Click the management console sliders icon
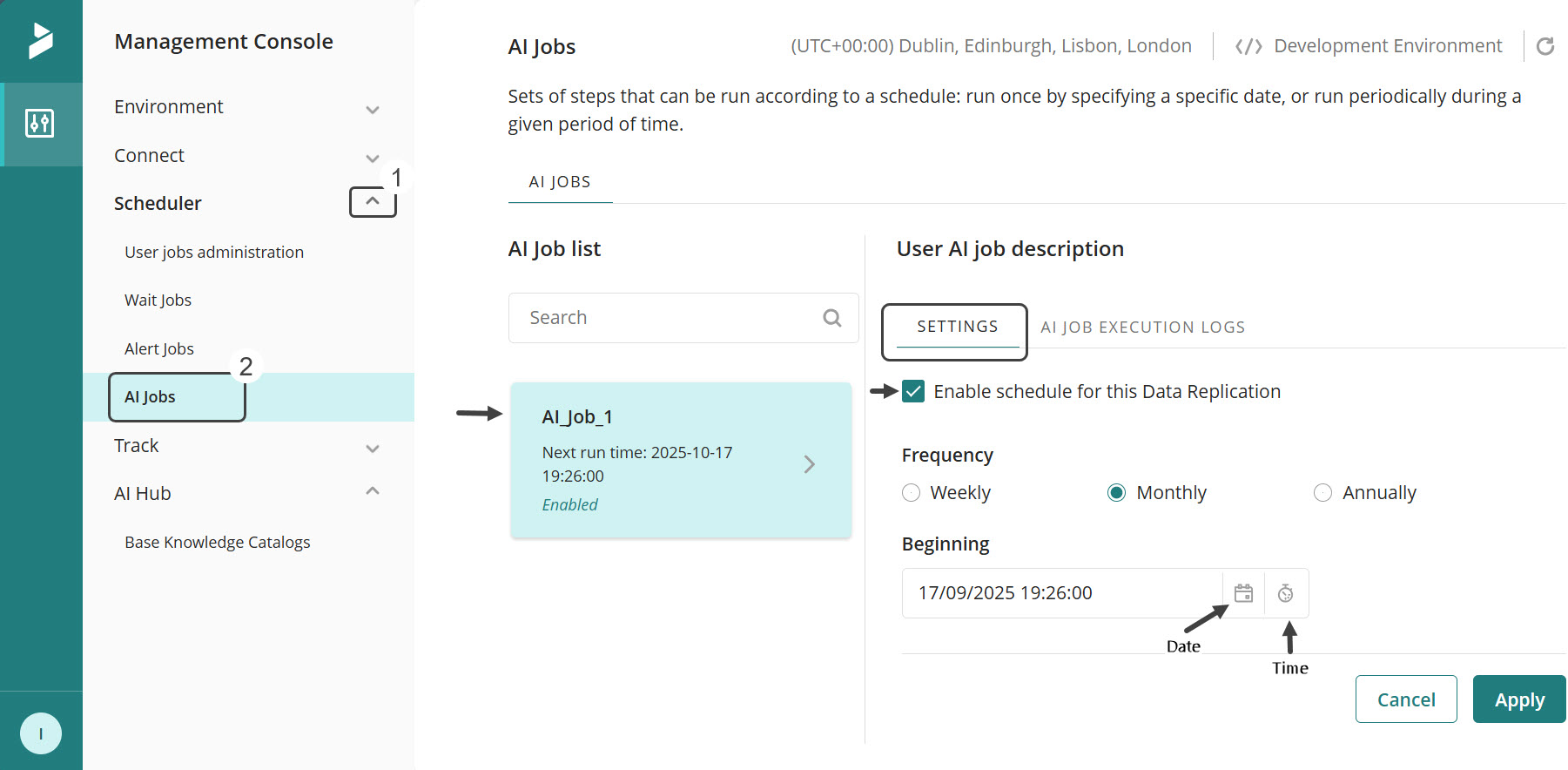Image resolution: width=1568 pixels, height=770 pixels. pos(40,124)
